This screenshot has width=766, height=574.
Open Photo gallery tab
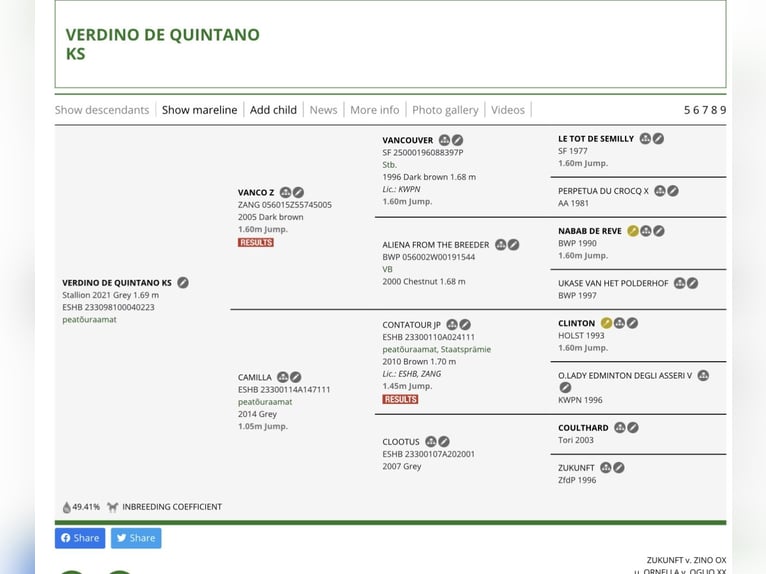pos(445,110)
